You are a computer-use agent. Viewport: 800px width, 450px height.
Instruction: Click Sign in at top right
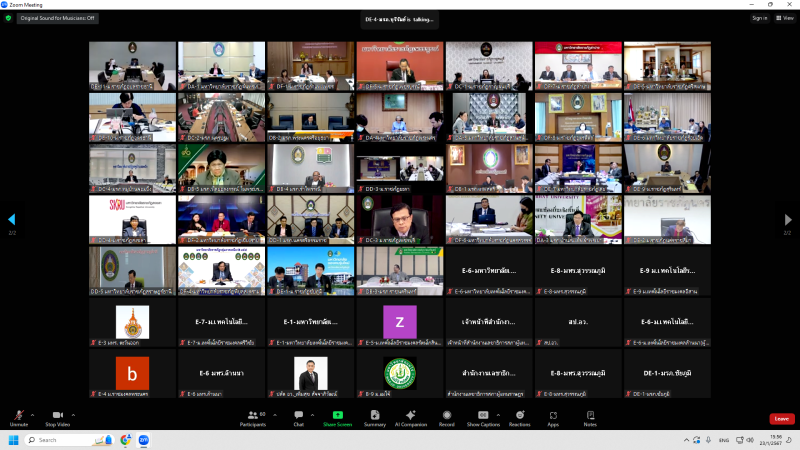(x=759, y=17)
